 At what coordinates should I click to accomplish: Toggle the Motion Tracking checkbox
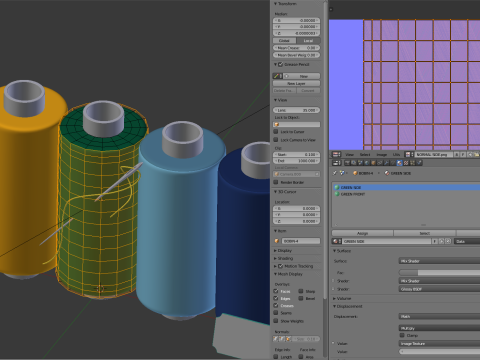[x=280, y=266]
